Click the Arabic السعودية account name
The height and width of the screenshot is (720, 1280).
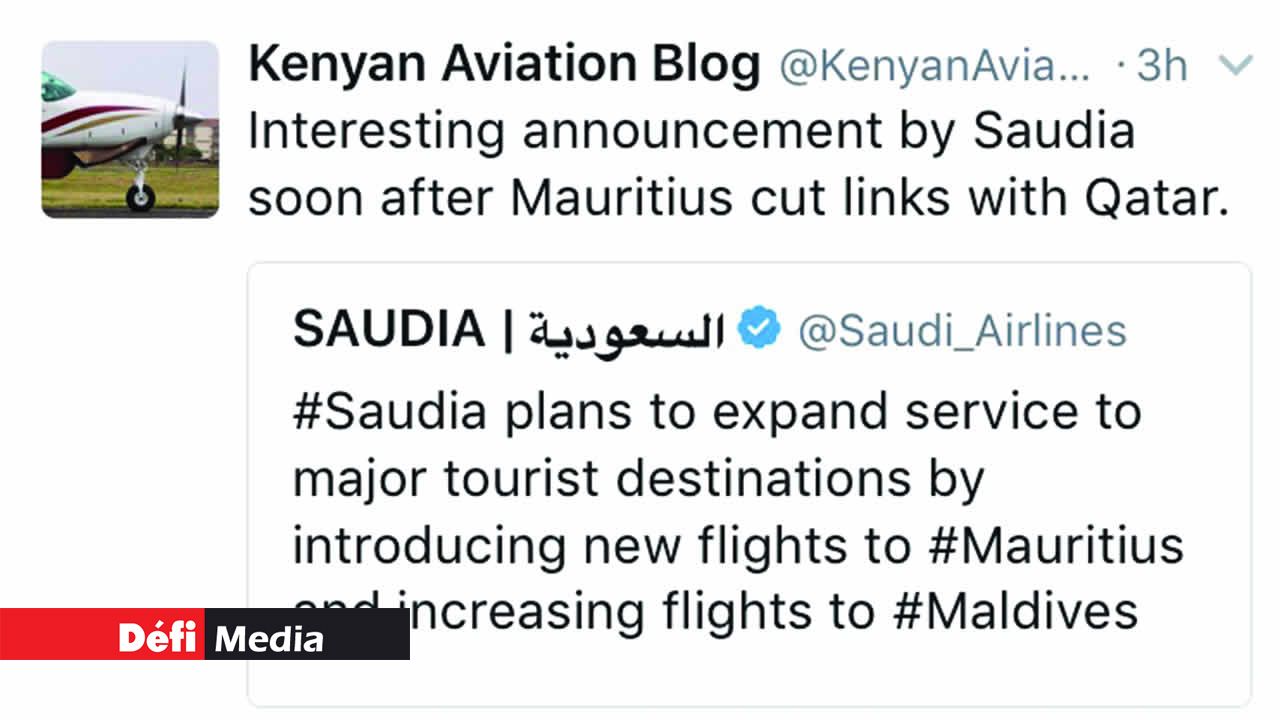pyautogui.click(x=626, y=331)
